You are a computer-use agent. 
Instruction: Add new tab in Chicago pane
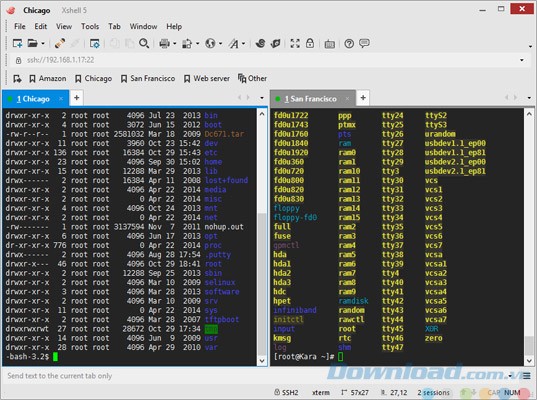[x=77, y=98]
